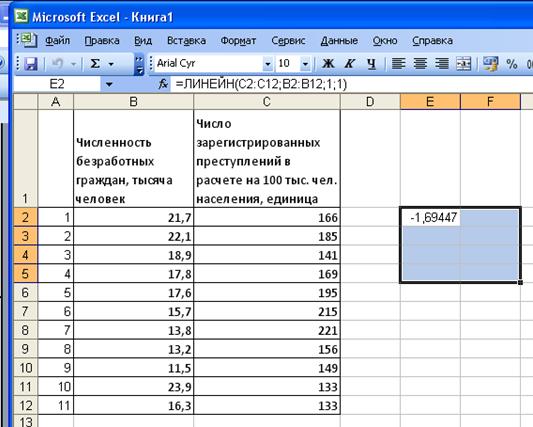Click cell with value 221

click(267, 330)
